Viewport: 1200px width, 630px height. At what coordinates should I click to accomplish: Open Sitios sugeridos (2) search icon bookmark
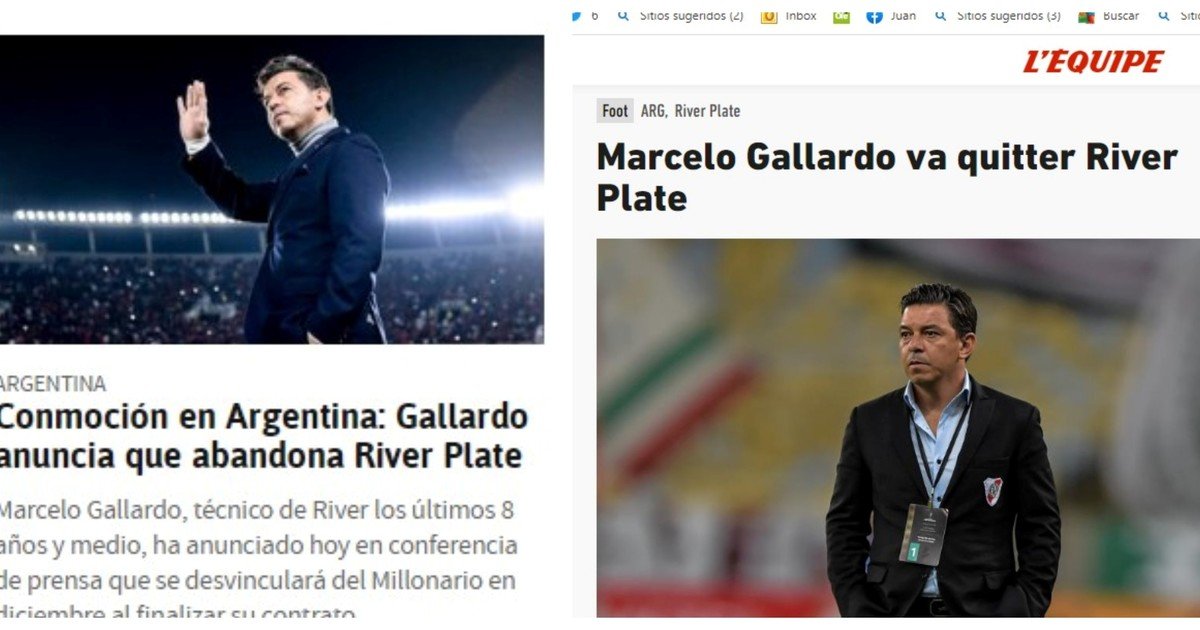[x=624, y=15]
